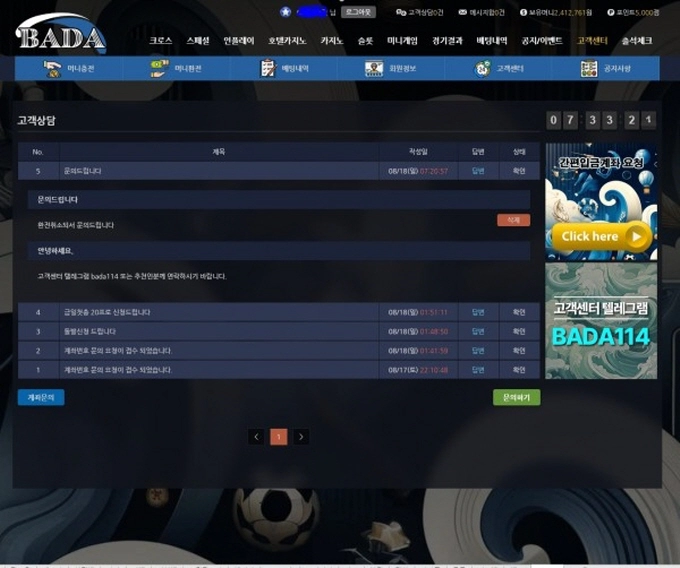The height and width of the screenshot is (568, 680).
Task: Click the star badge beside username
Action: click(x=285, y=12)
